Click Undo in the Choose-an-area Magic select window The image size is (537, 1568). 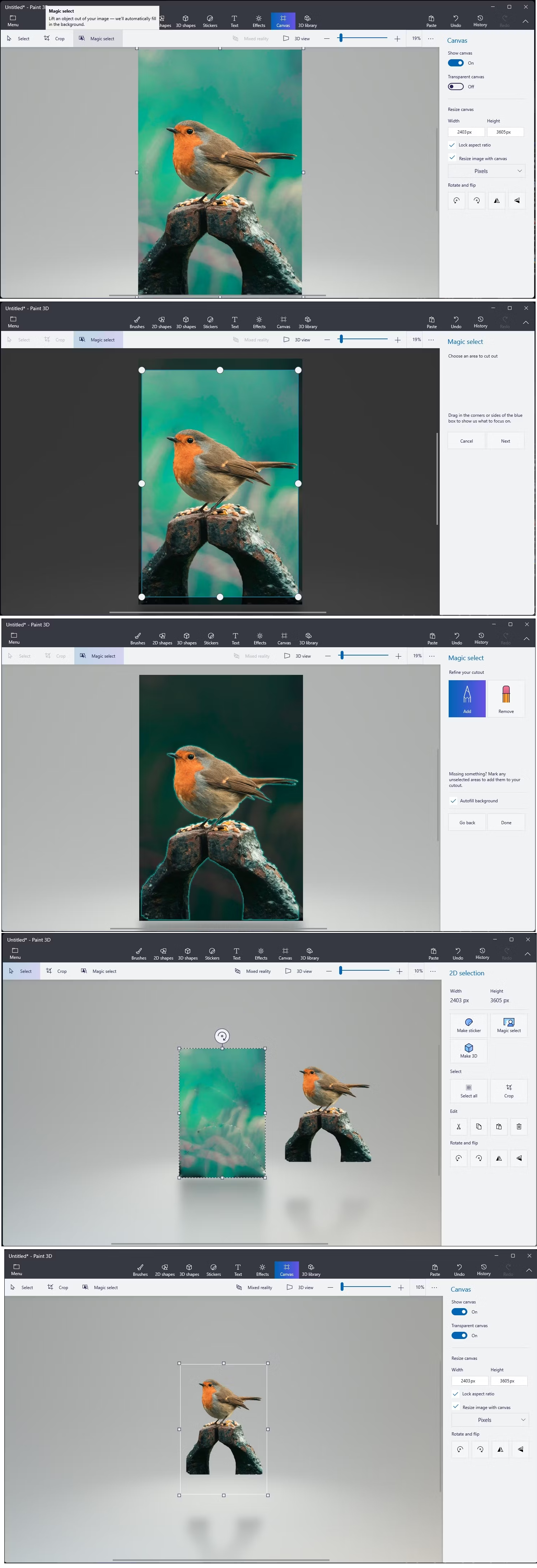click(x=456, y=322)
